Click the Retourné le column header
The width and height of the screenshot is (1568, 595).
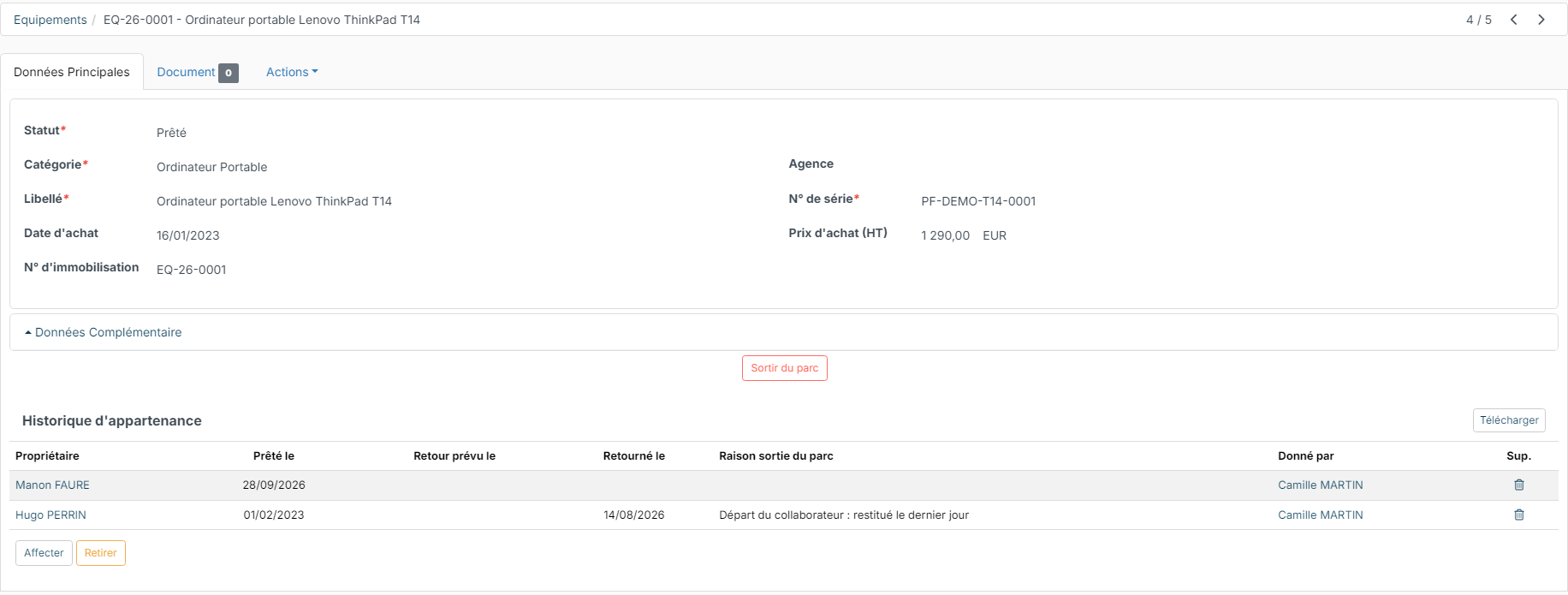click(633, 455)
